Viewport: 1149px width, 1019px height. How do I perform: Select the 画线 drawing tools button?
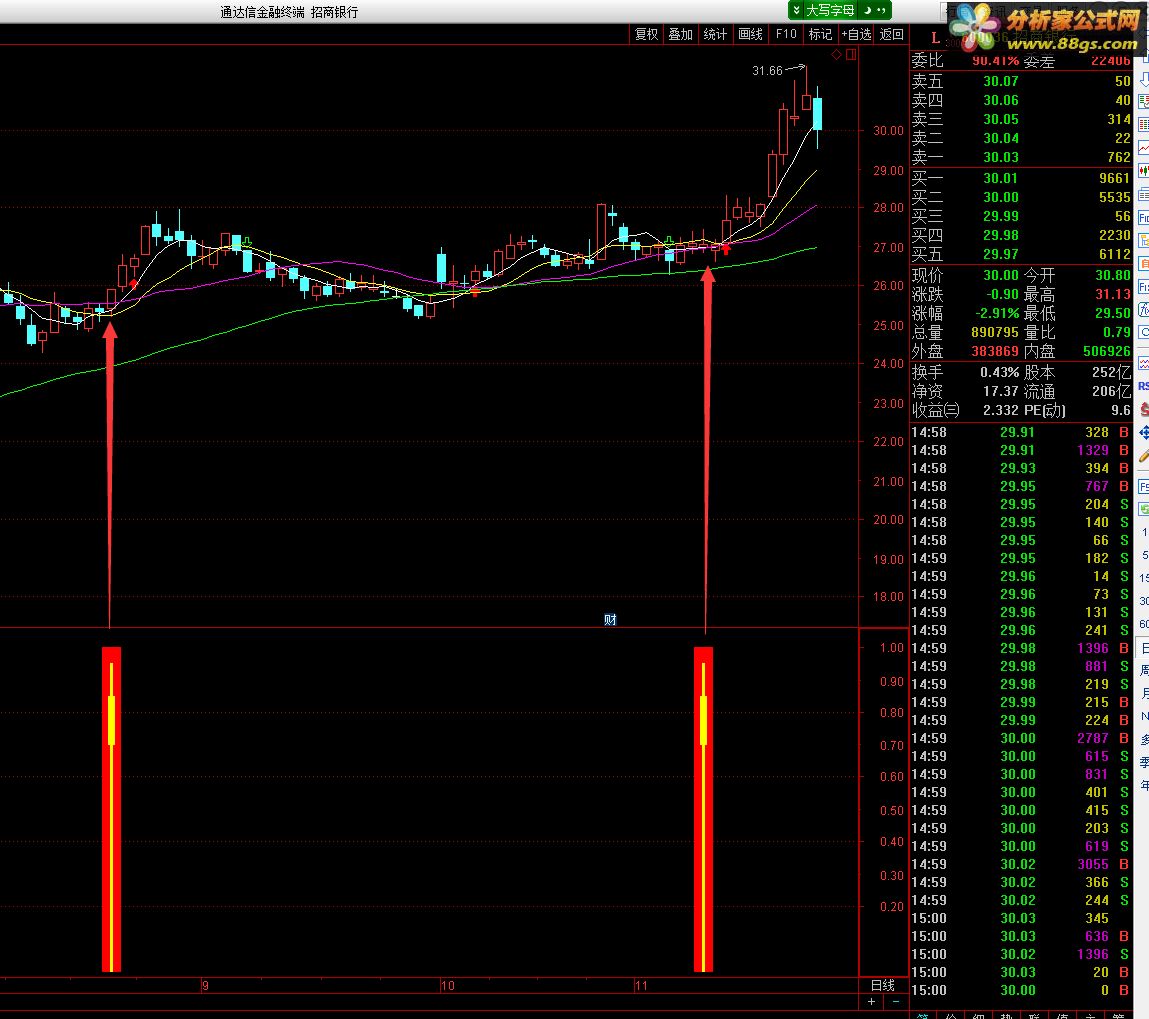coord(750,34)
